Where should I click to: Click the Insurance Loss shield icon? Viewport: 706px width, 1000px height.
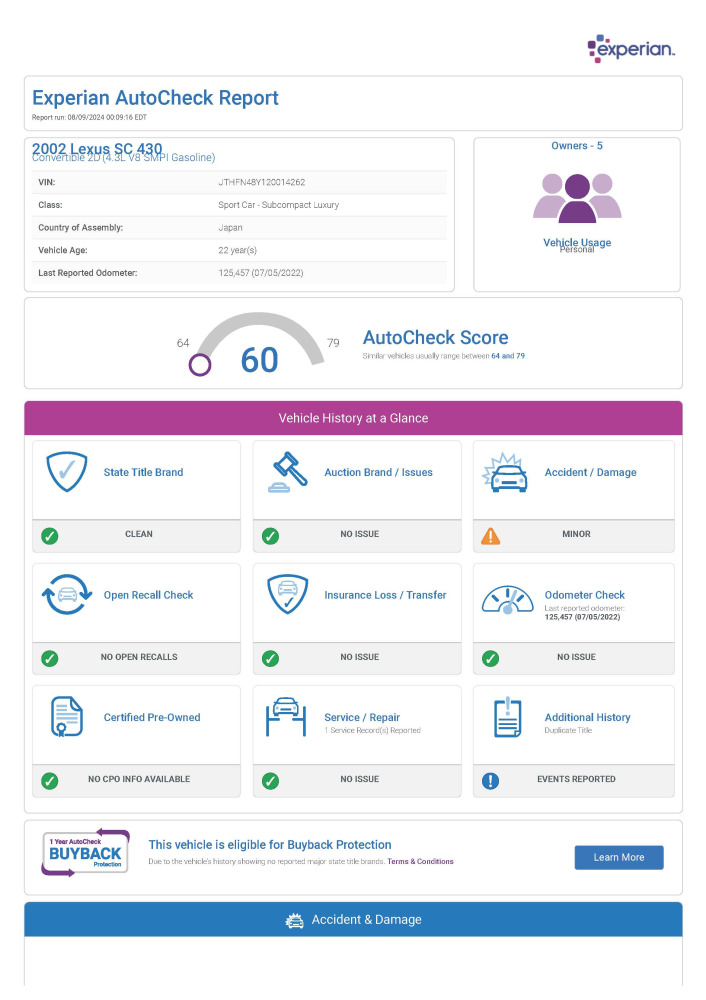point(287,596)
